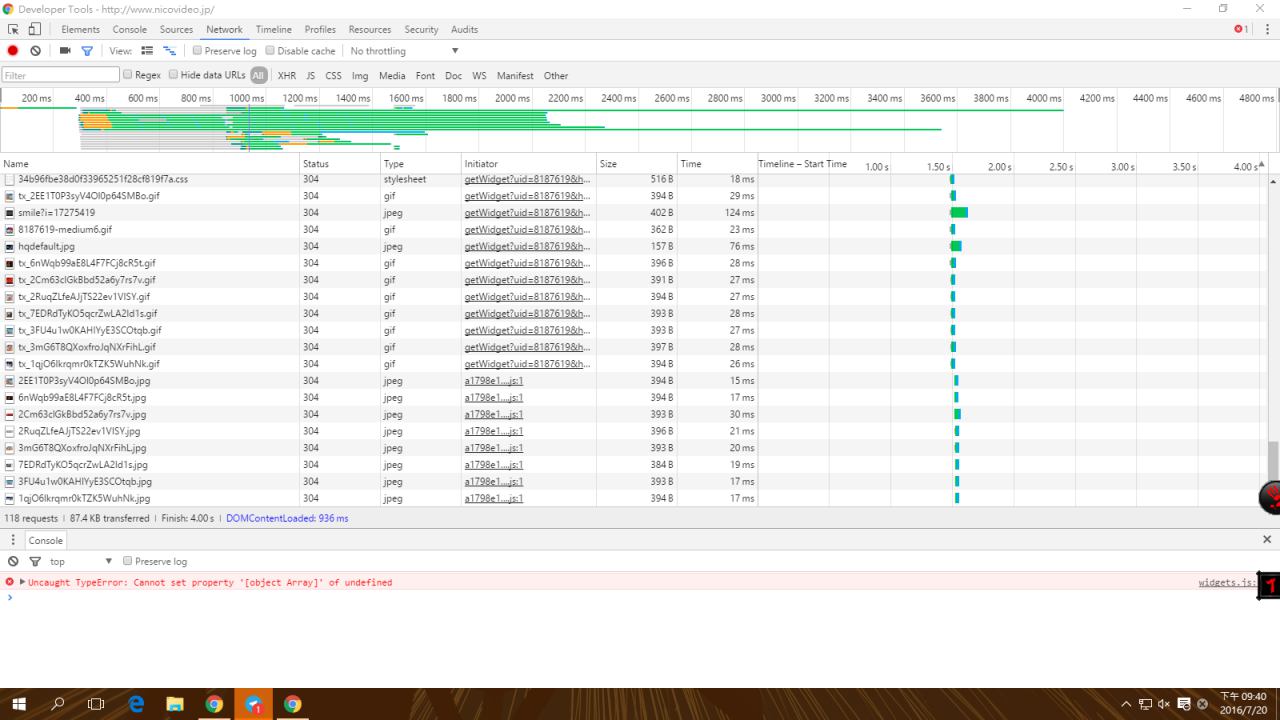The image size is (1280, 720).
Task: Check the Disable cache option
Action: pyautogui.click(x=271, y=51)
